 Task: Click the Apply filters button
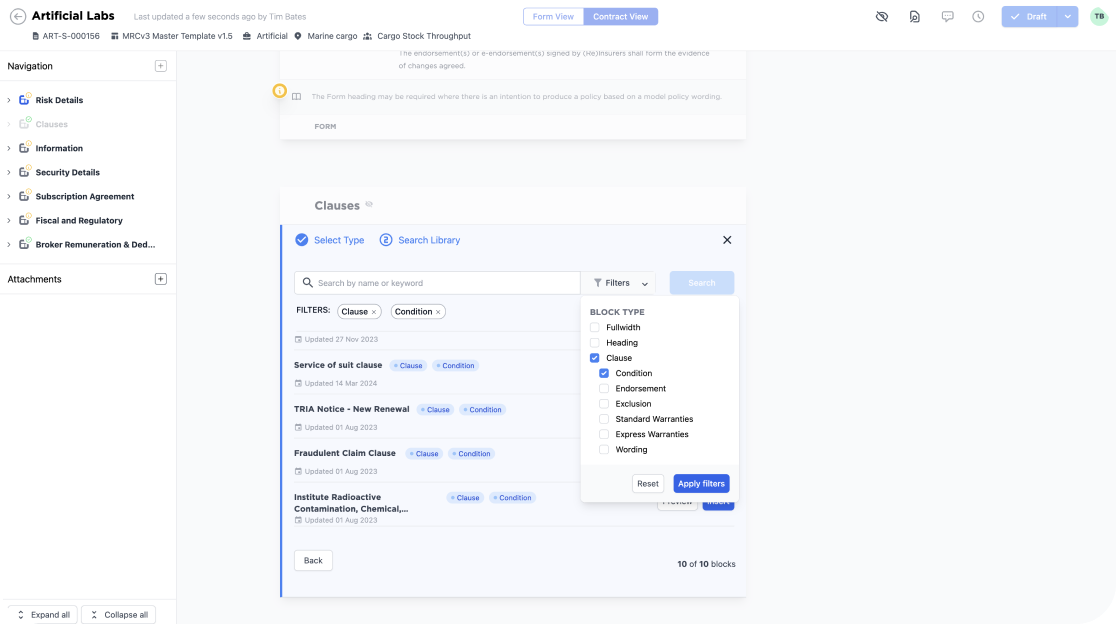(x=701, y=484)
